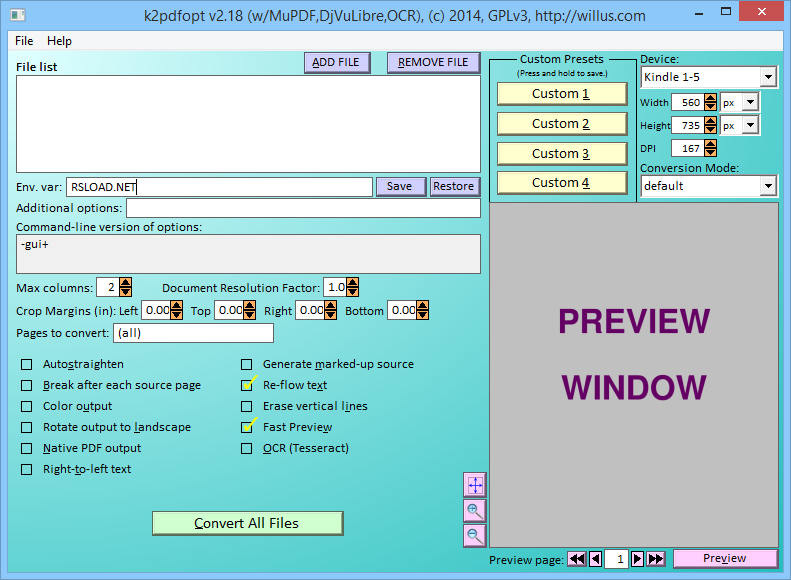Click the Max columns value field
This screenshot has width=791, height=580.
coord(108,287)
